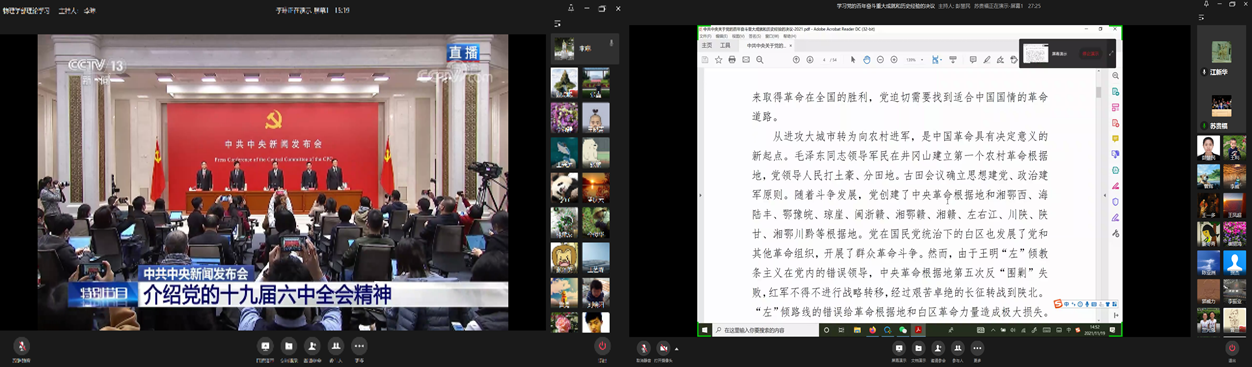
Task: Toggle microphone mute in left meeting window
Action: [x=21, y=346]
